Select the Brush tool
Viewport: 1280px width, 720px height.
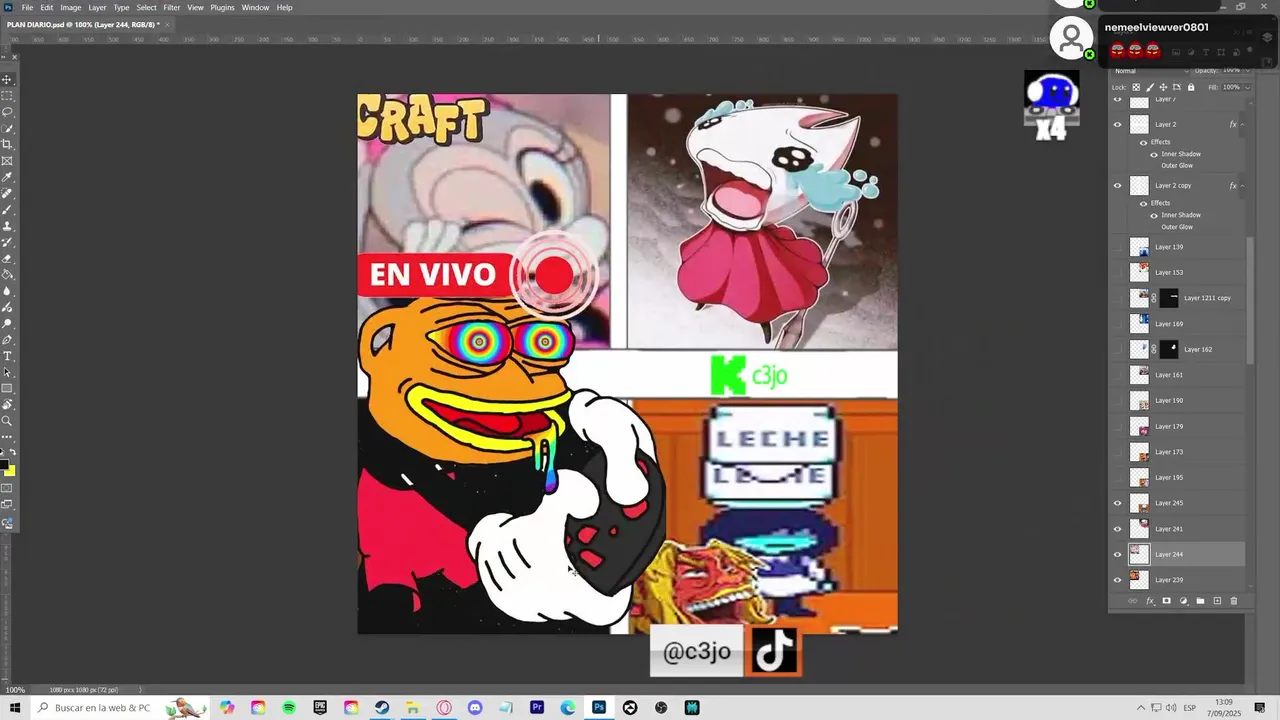[7, 209]
